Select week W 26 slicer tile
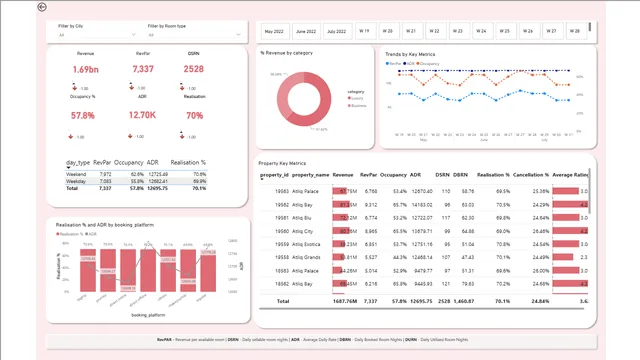The height and width of the screenshot is (360, 640). click(528, 31)
